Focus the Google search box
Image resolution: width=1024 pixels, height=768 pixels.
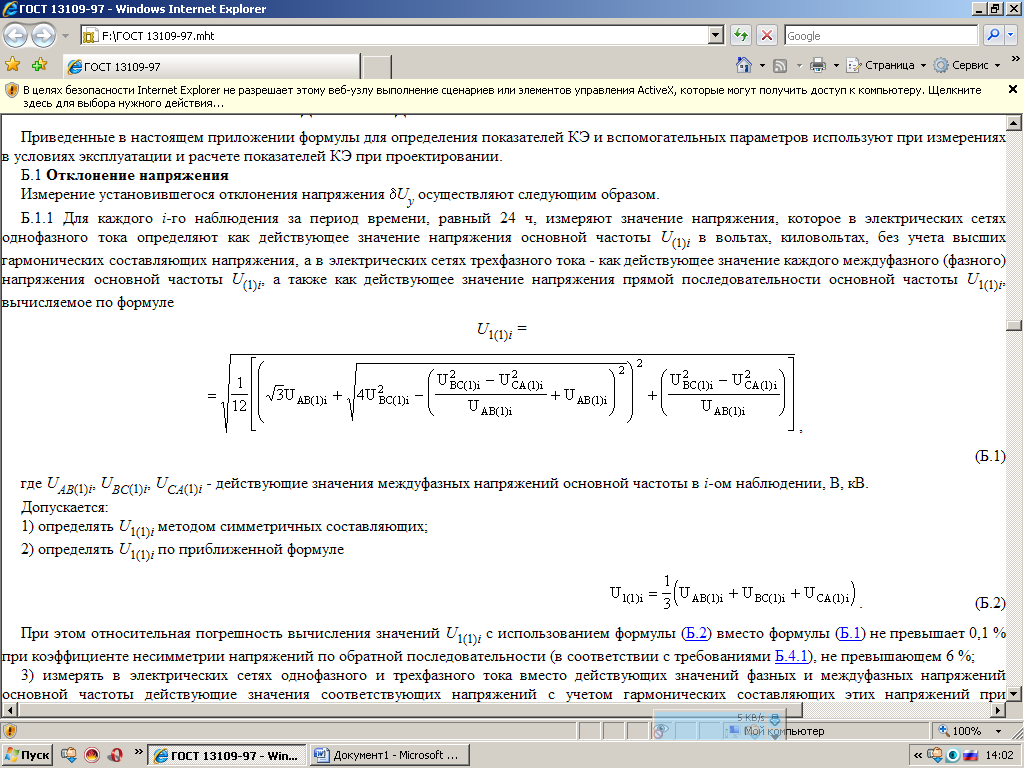[881, 35]
